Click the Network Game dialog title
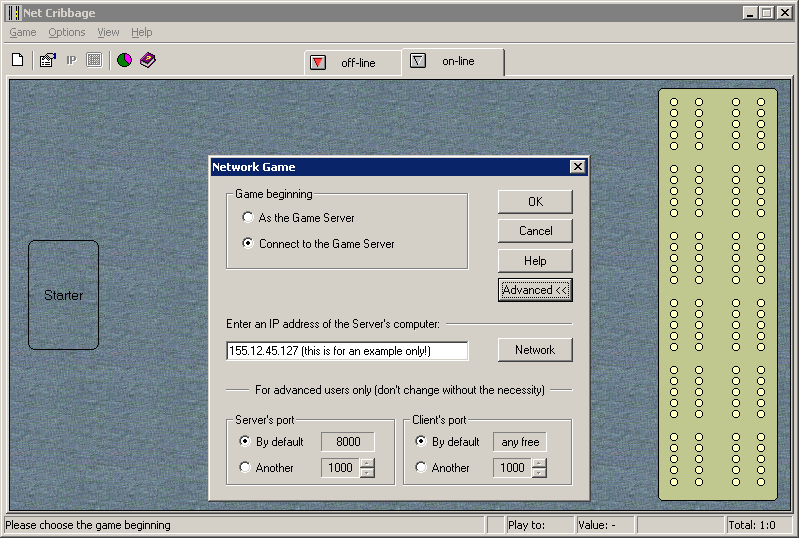The height and width of the screenshot is (538, 799). (254, 167)
